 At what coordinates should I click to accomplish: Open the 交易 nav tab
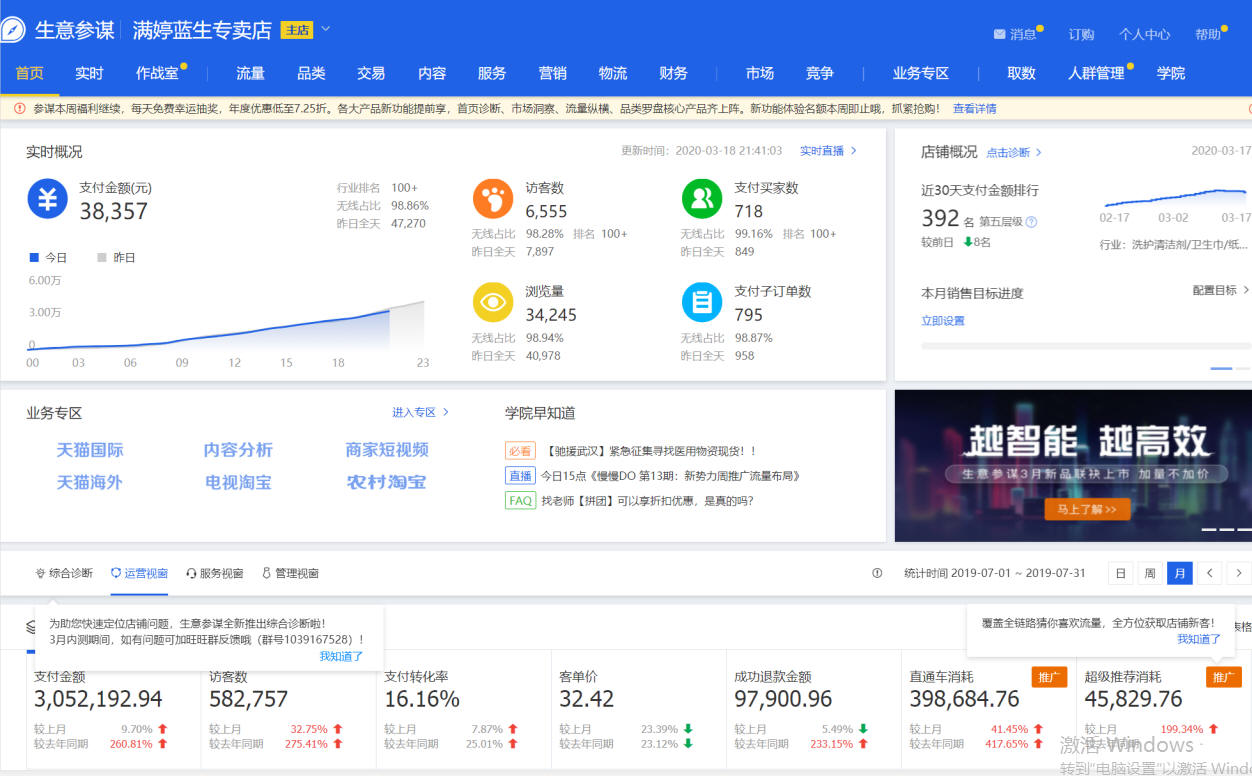click(371, 73)
